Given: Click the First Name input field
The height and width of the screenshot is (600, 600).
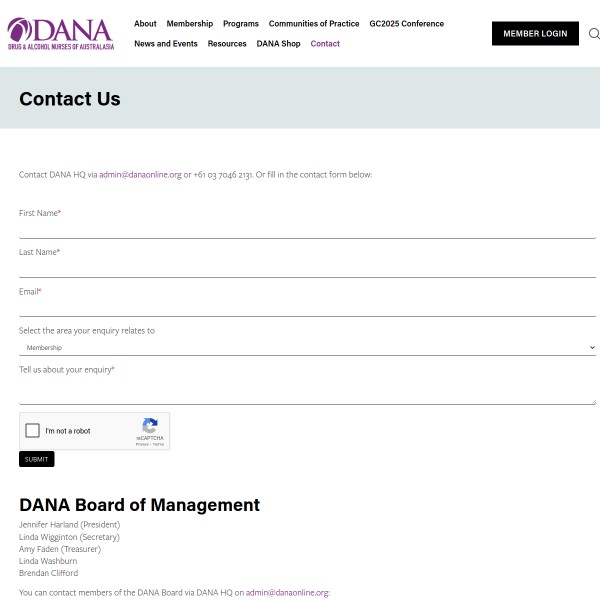Looking at the screenshot, I should (307, 229).
